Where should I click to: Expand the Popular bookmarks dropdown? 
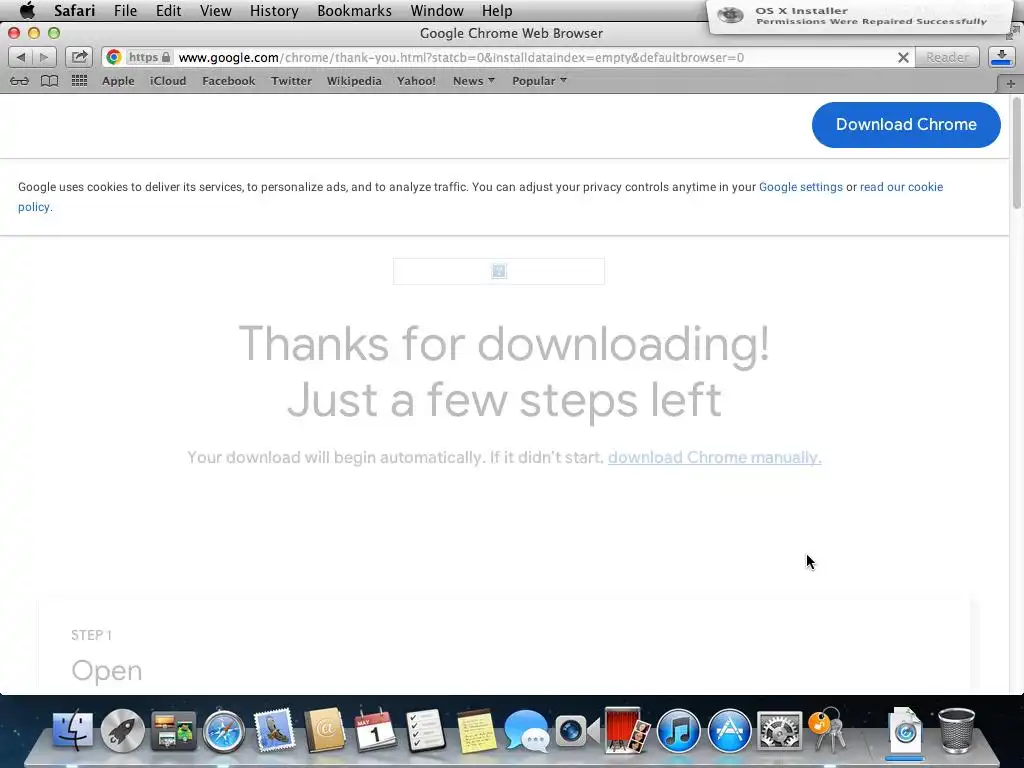[x=539, y=81]
